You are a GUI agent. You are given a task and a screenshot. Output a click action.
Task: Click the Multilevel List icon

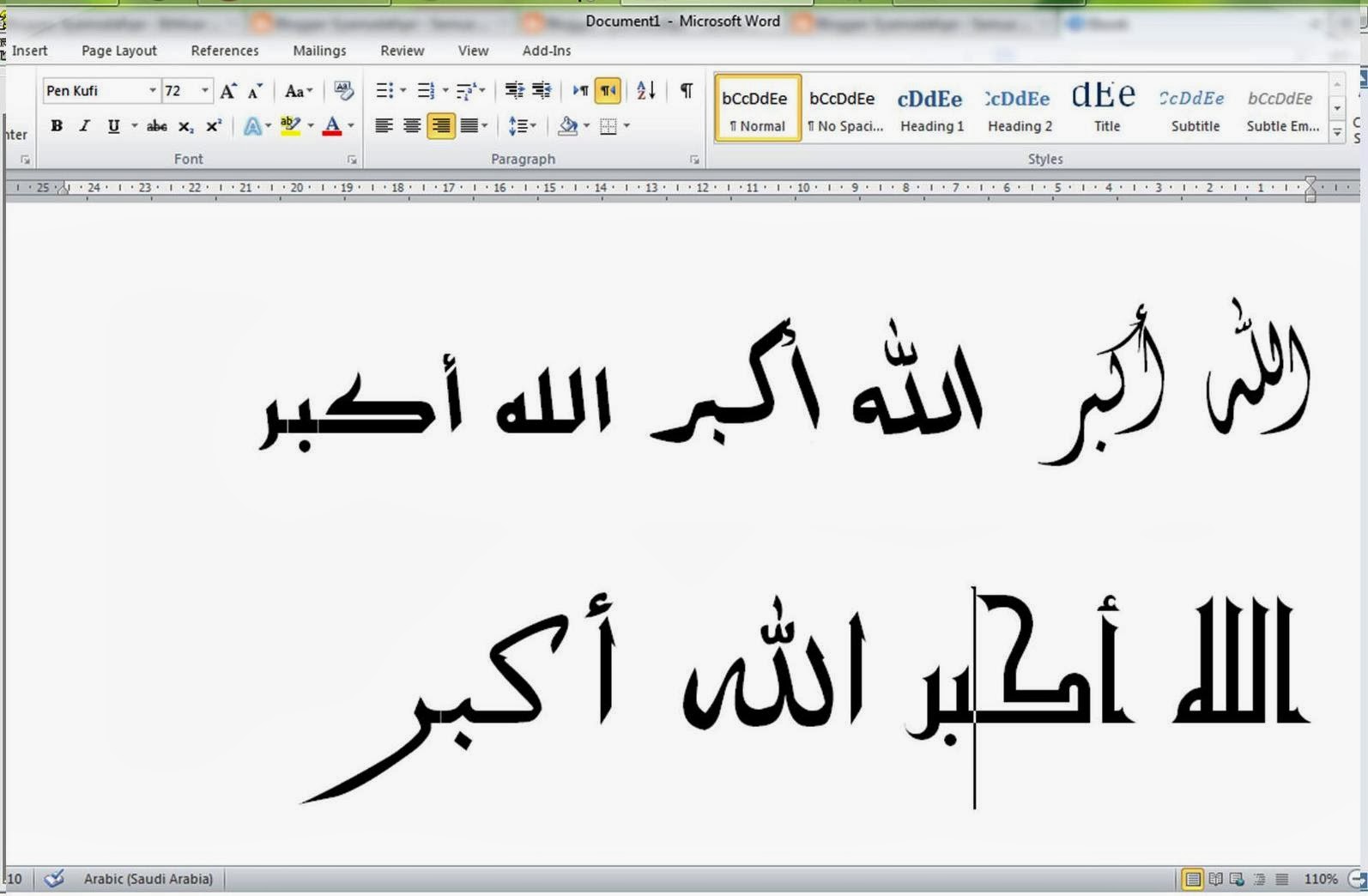point(466,90)
